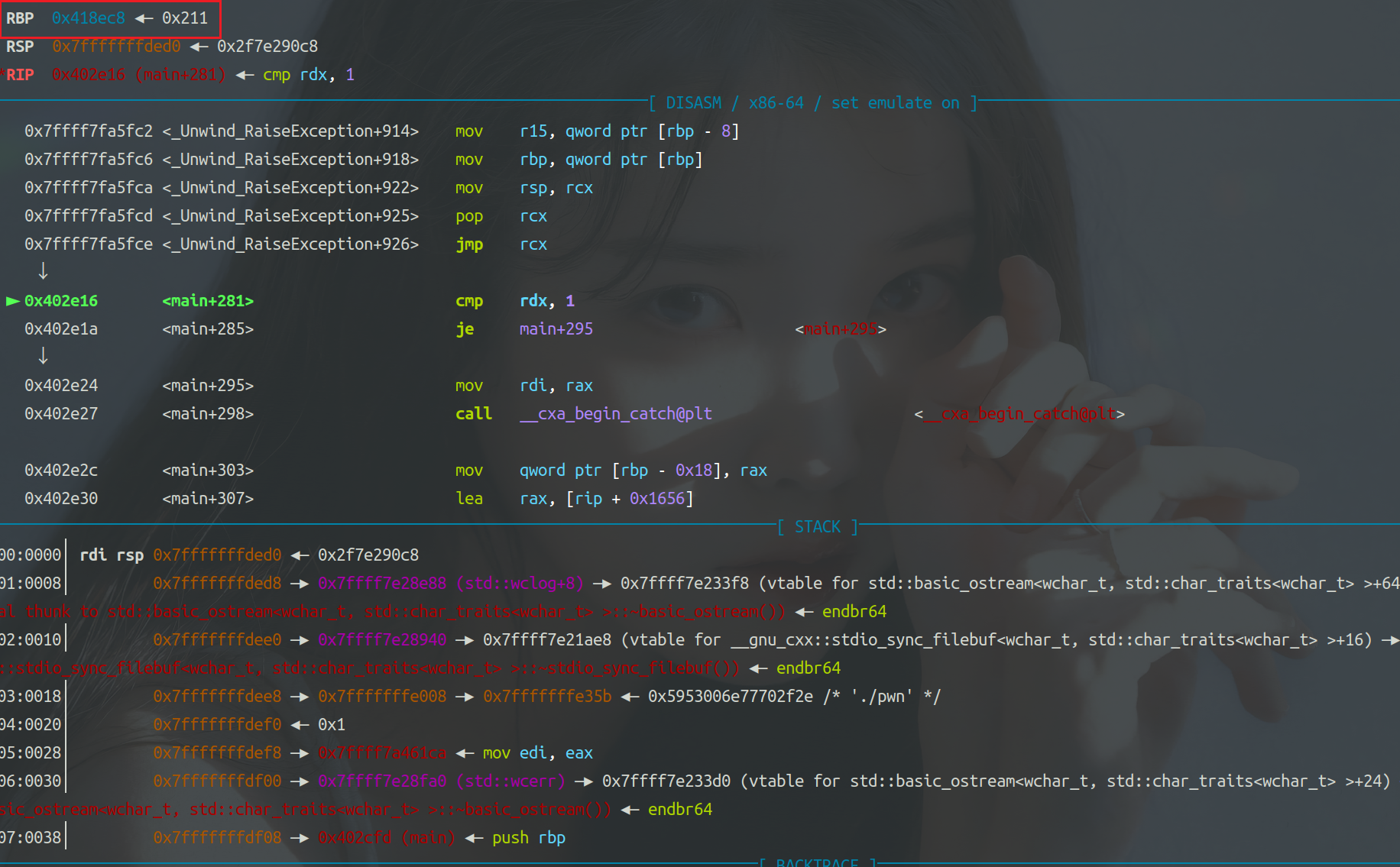Image resolution: width=1400 pixels, height=867 pixels.
Task: Click the arrow before cmp rdx in RIP row
Action: [245, 75]
